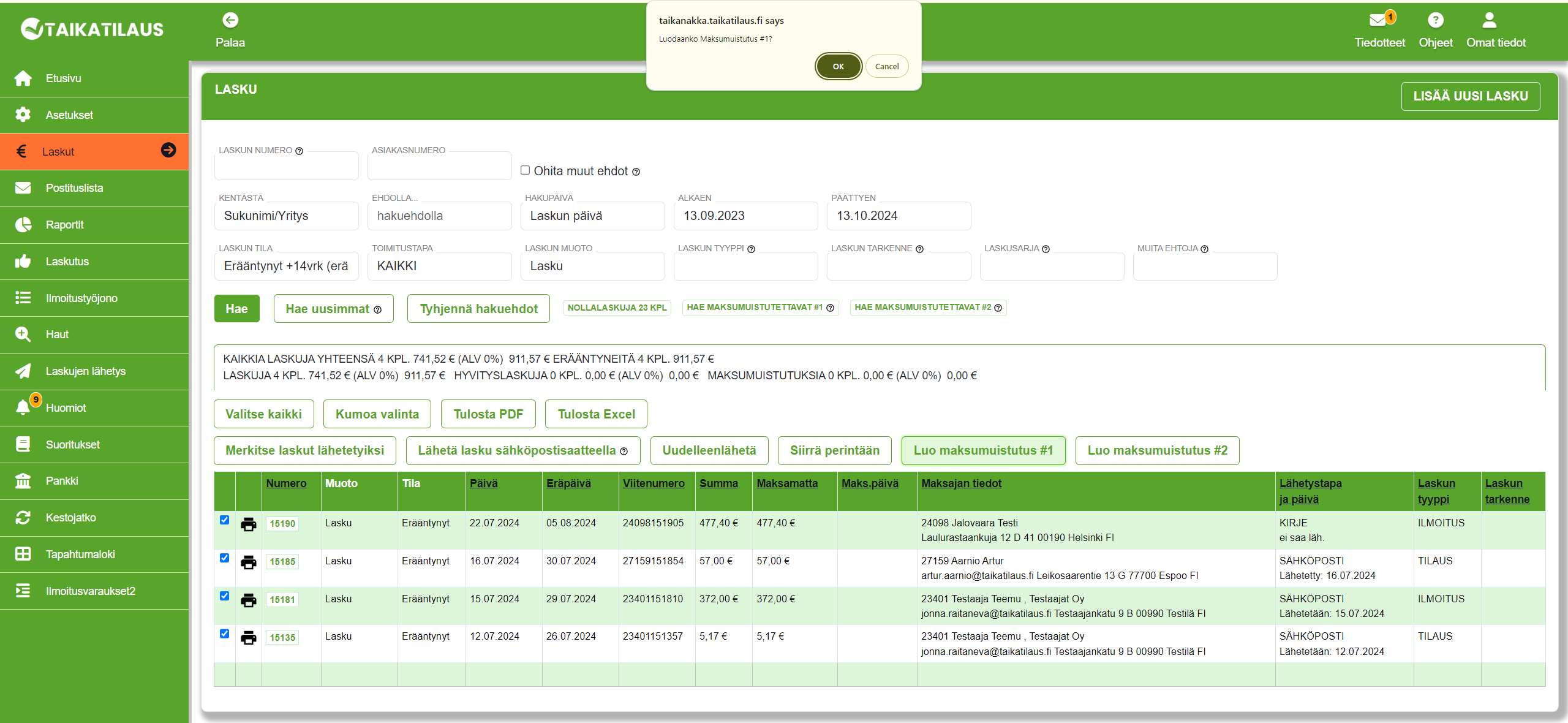The height and width of the screenshot is (723, 1568).
Task: Click the Etusivu home icon
Action: point(23,78)
